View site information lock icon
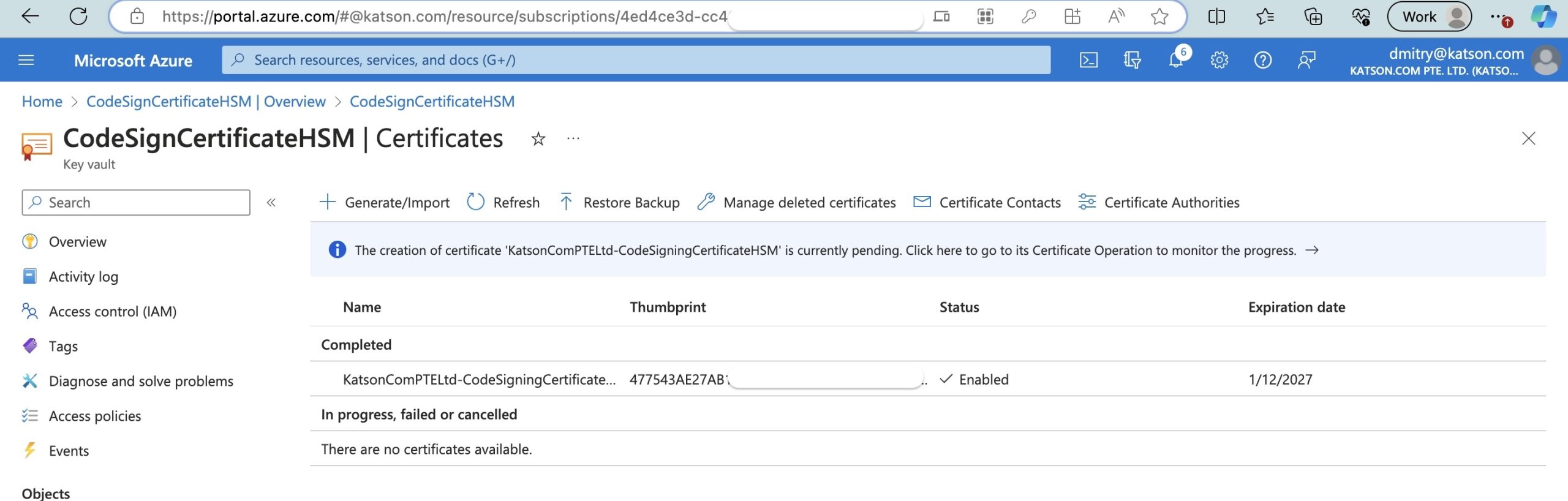This screenshot has width=1568, height=501. (137, 17)
